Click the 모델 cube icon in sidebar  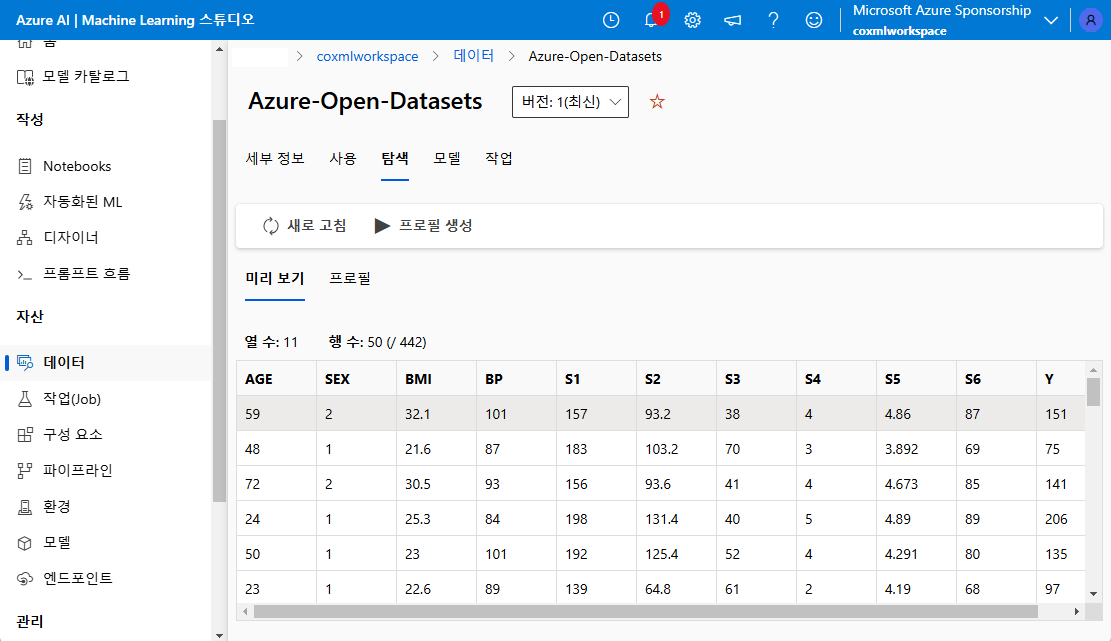point(25,543)
